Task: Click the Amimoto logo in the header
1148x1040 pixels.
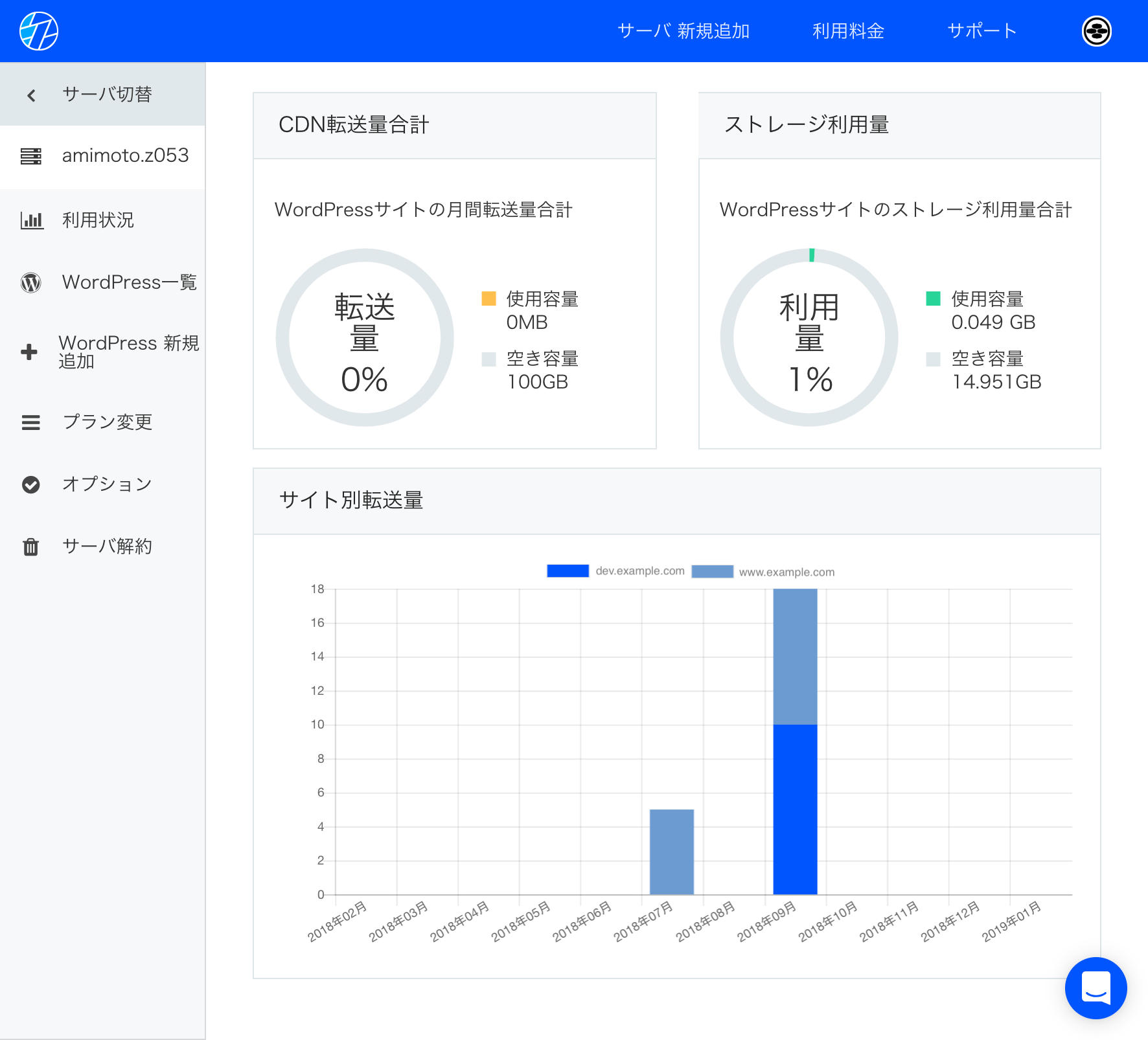Action: click(39, 31)
